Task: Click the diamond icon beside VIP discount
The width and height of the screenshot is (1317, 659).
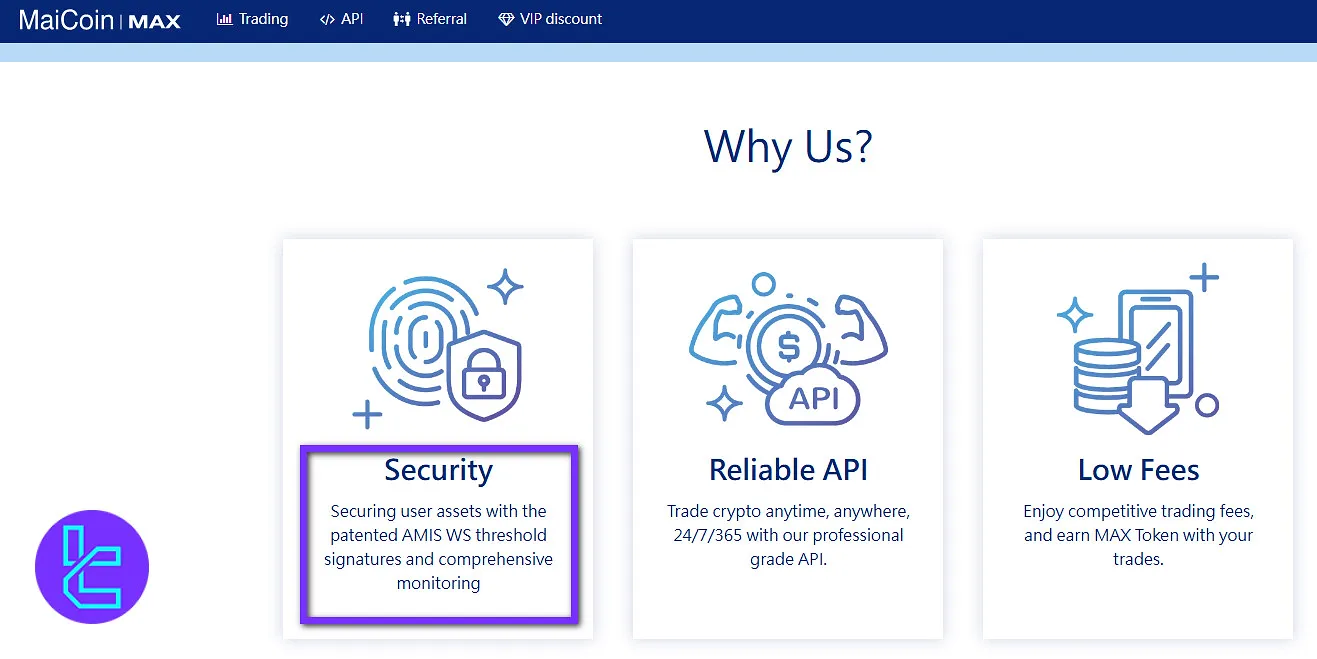Action: [506, 19]
